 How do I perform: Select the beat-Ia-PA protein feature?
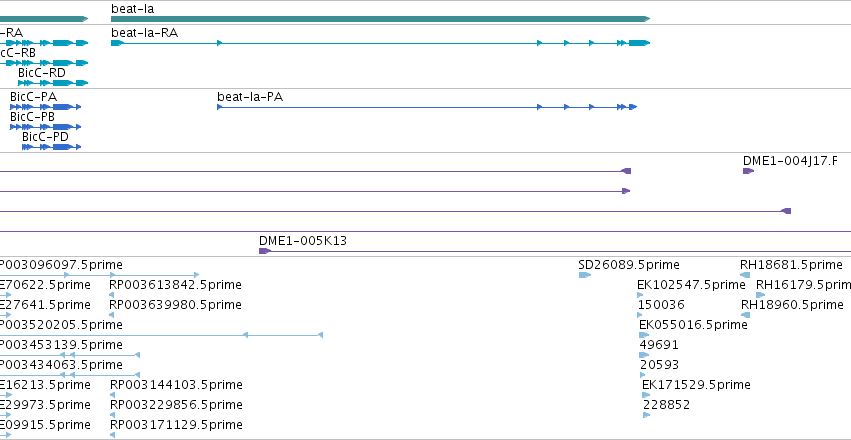pos(427,107)
